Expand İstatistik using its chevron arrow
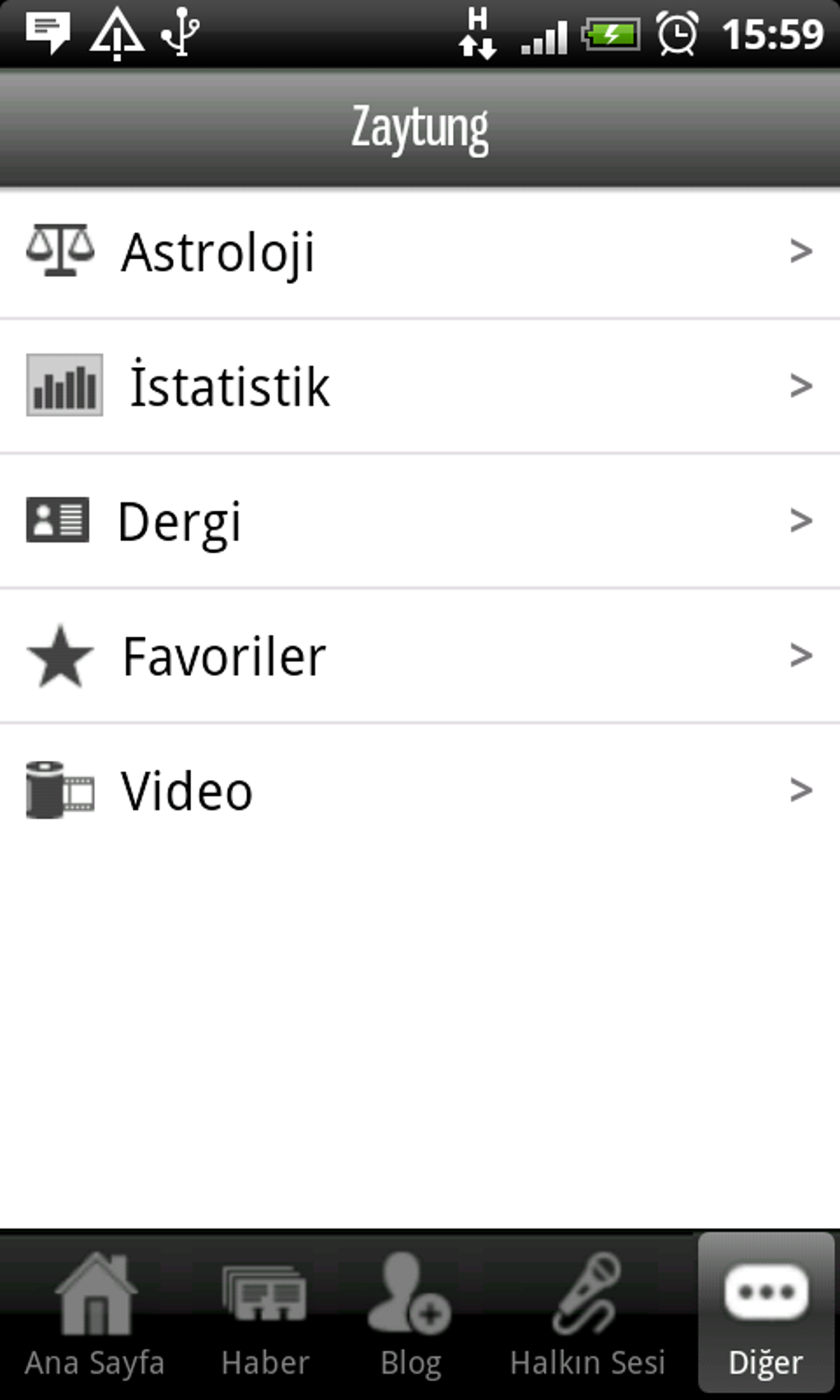The width and height of the screenshot is (840, 1400). tap(800, 385)
